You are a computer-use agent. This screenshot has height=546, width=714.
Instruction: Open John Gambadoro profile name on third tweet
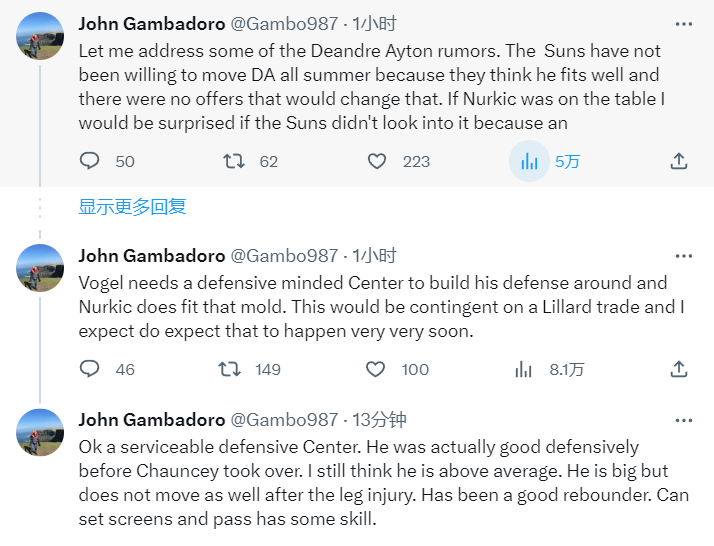pos(151,420)
